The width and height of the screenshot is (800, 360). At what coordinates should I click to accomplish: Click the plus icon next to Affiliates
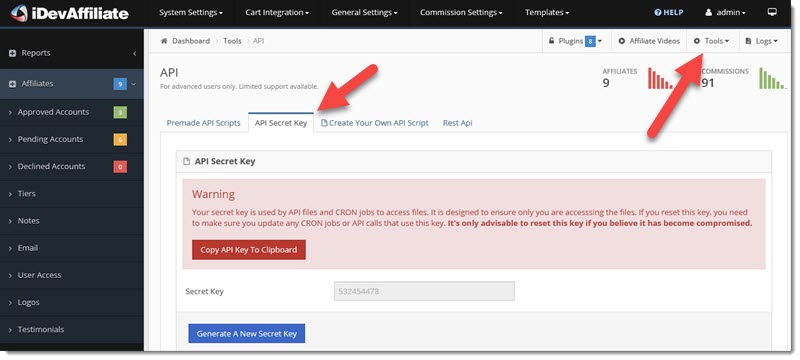[12, 84]
